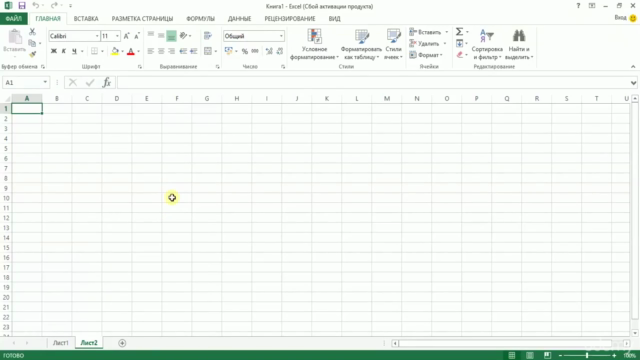The image size is (640, 360).
Task: Copy selection using Copy icon
Action: coord(32,43)
